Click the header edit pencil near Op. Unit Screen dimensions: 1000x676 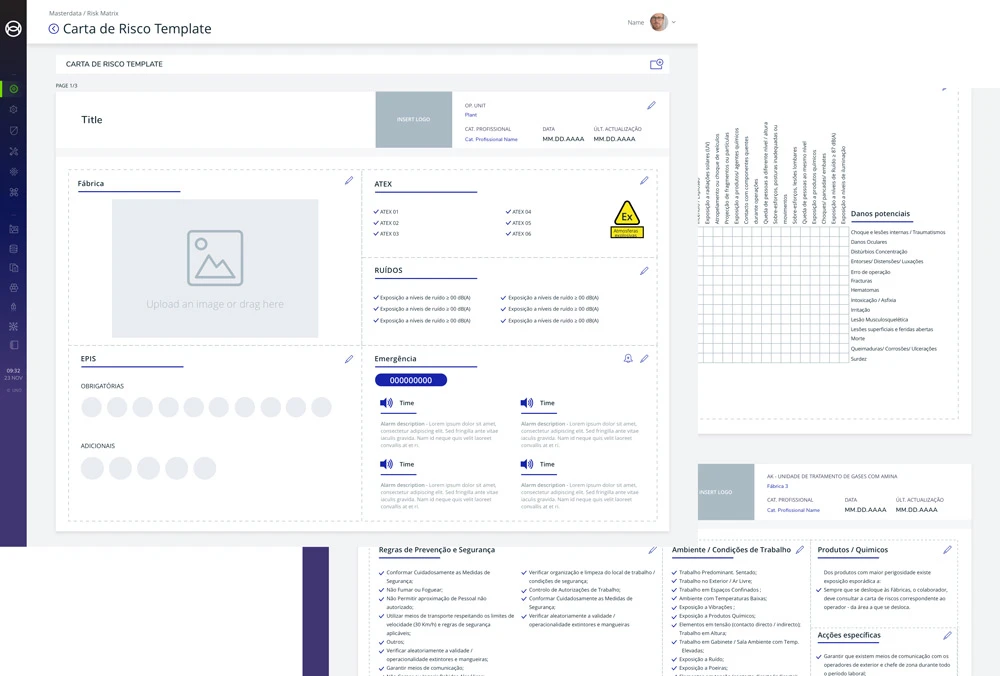(651, 105)
